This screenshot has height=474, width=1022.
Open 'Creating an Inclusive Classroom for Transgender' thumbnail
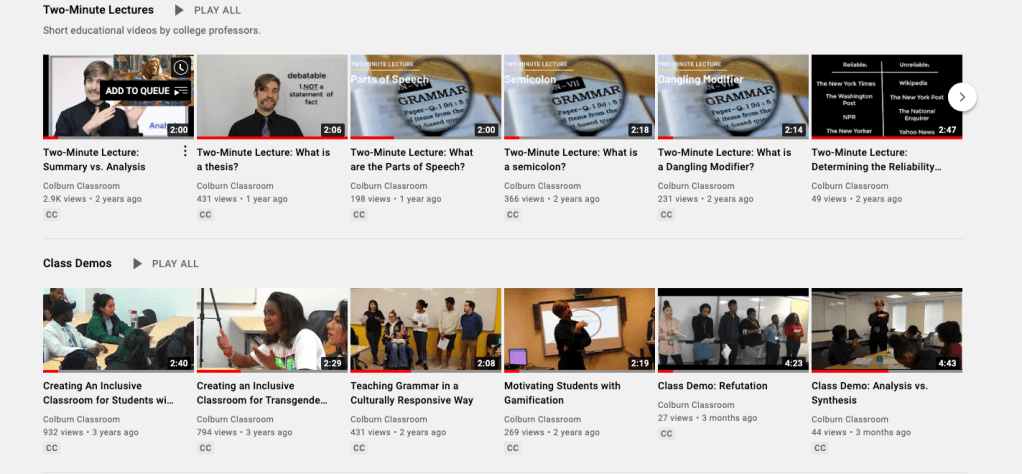point(271,330)
